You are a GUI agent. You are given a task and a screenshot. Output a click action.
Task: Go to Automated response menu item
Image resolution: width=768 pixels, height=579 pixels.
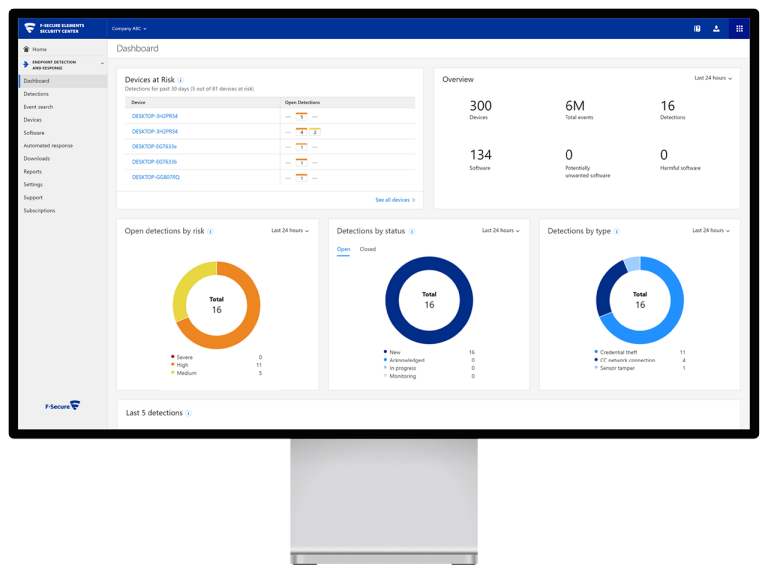48,146
